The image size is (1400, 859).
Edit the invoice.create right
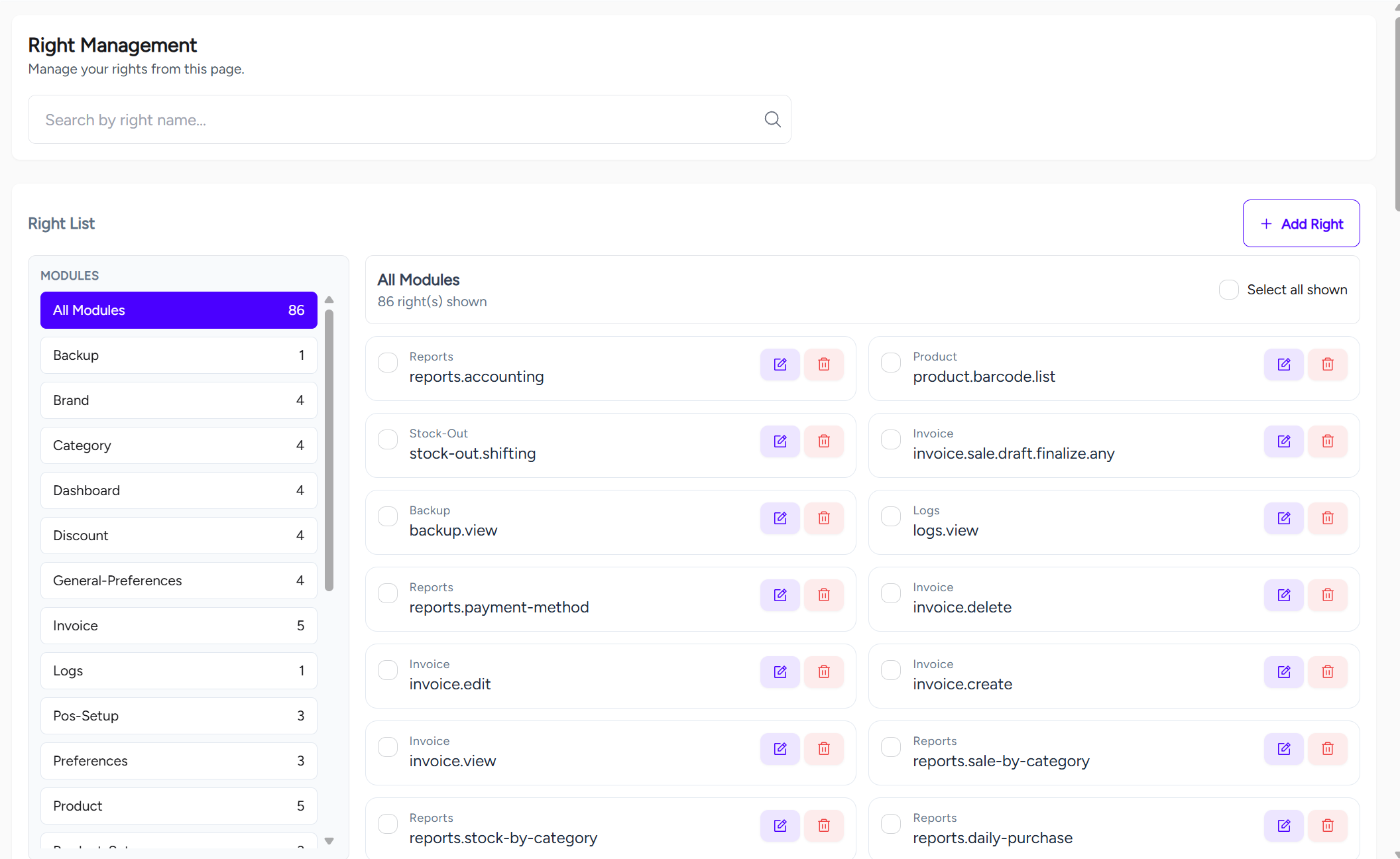(1284, 672)
